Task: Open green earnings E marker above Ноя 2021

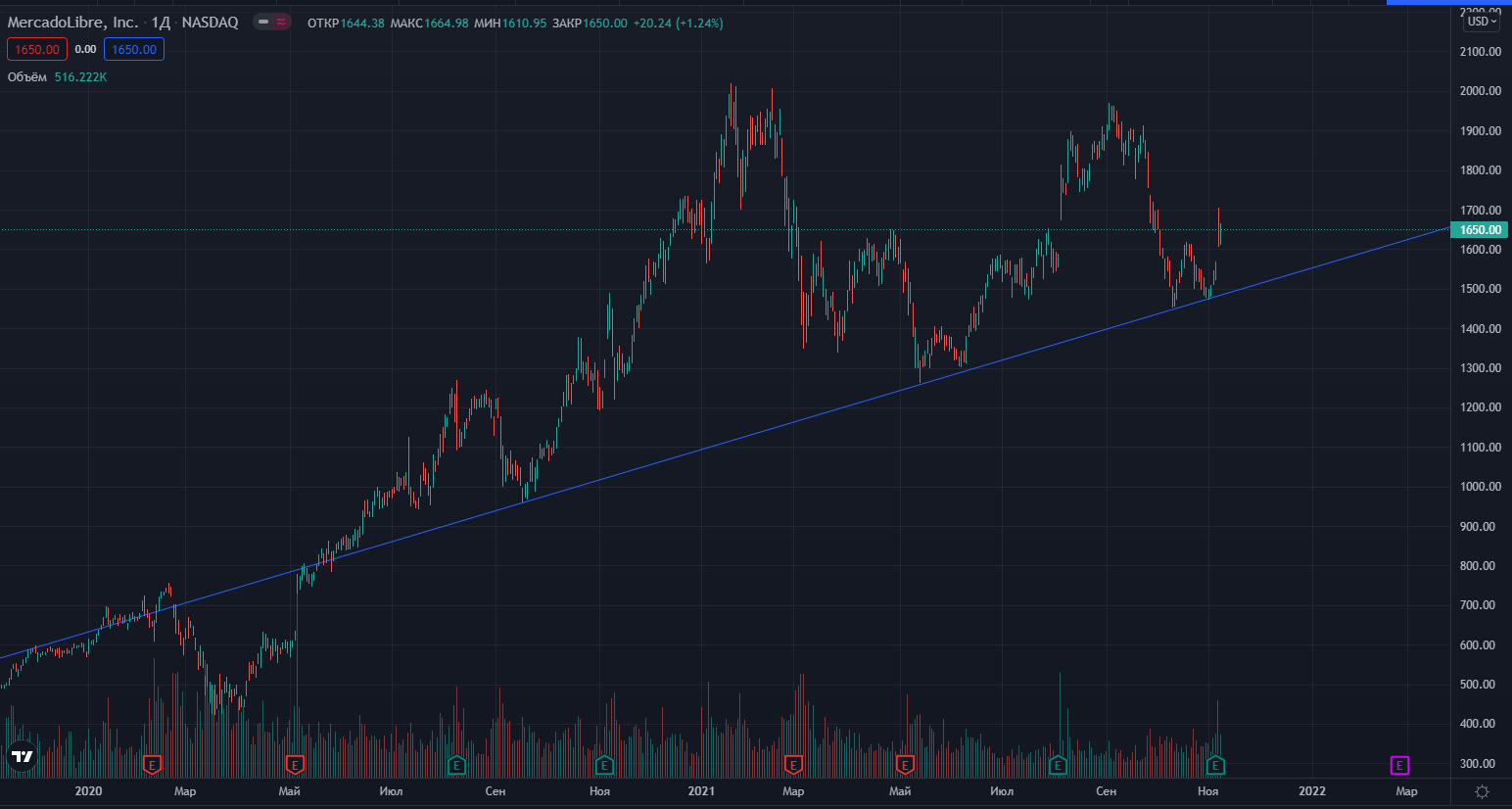Action: point(1215,765)
